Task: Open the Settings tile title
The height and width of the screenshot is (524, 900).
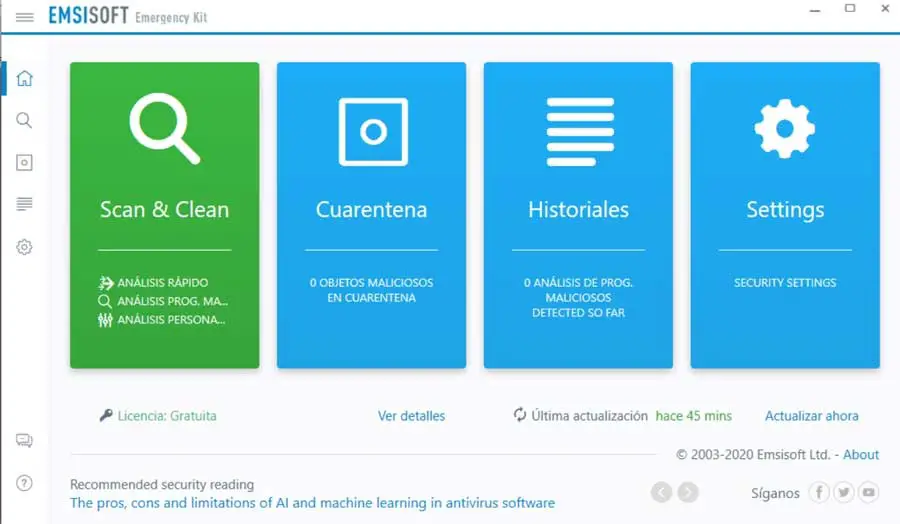Action: tap(785, 210)
